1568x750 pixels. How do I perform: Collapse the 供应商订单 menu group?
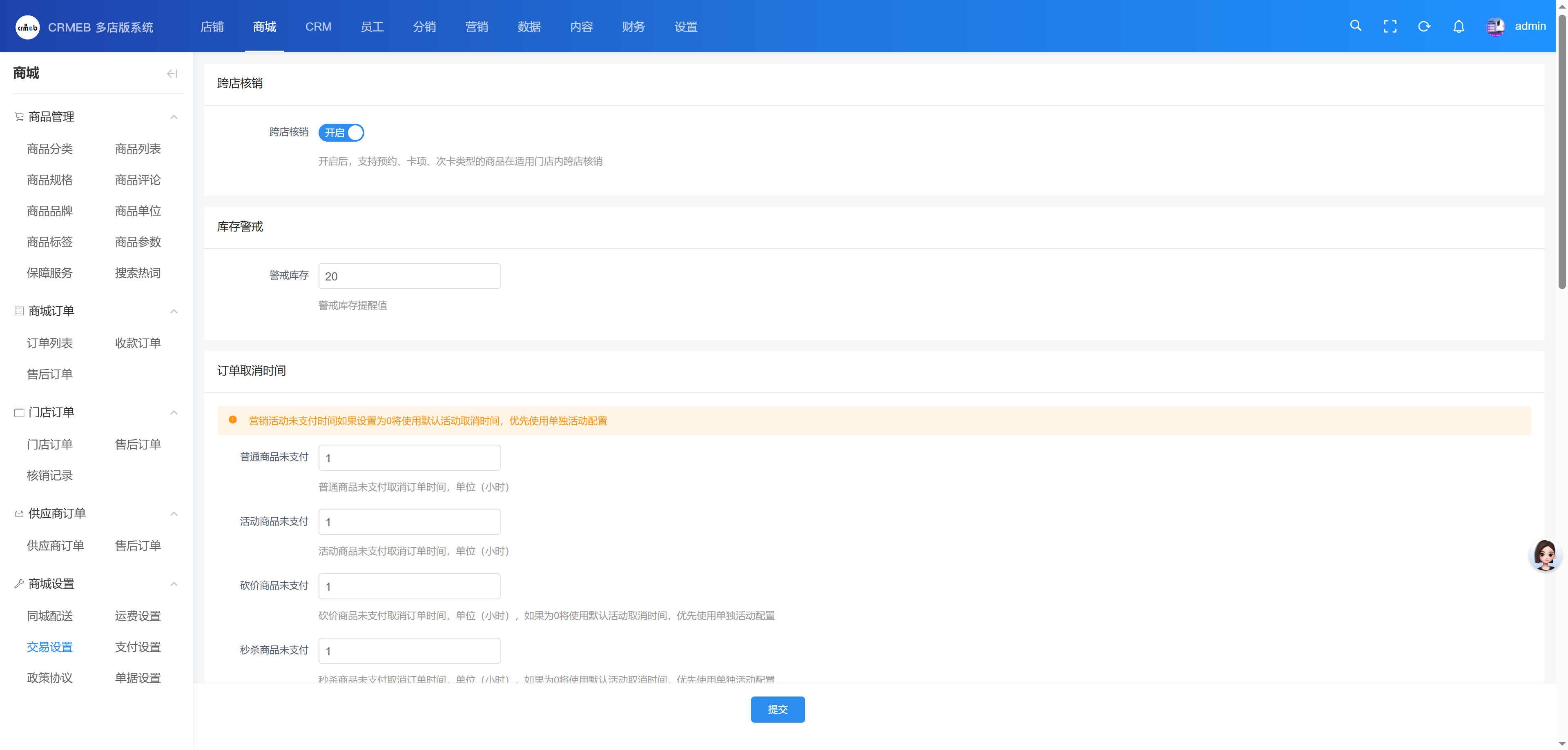(174, 514)
